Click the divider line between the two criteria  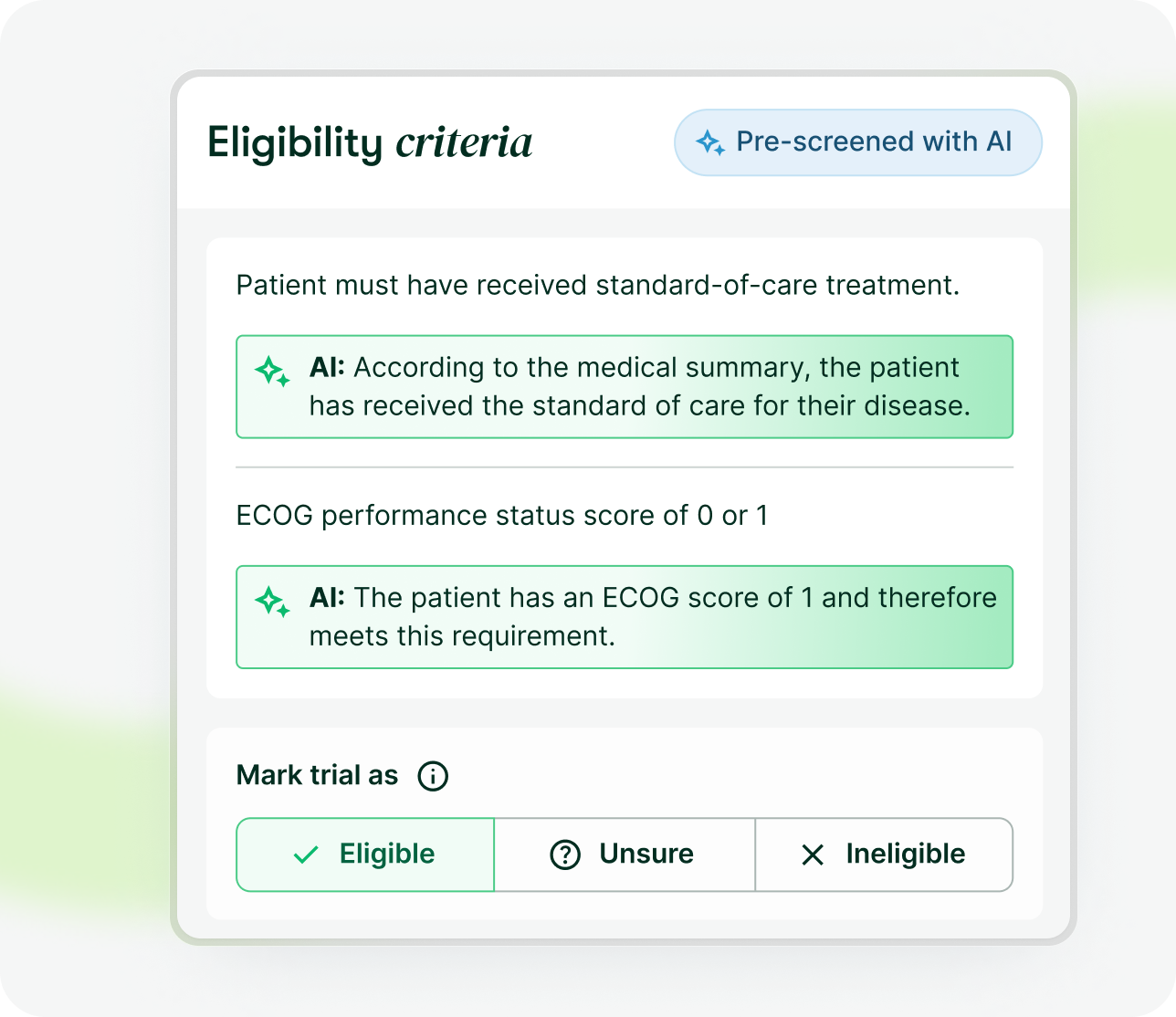pos(625,467)
